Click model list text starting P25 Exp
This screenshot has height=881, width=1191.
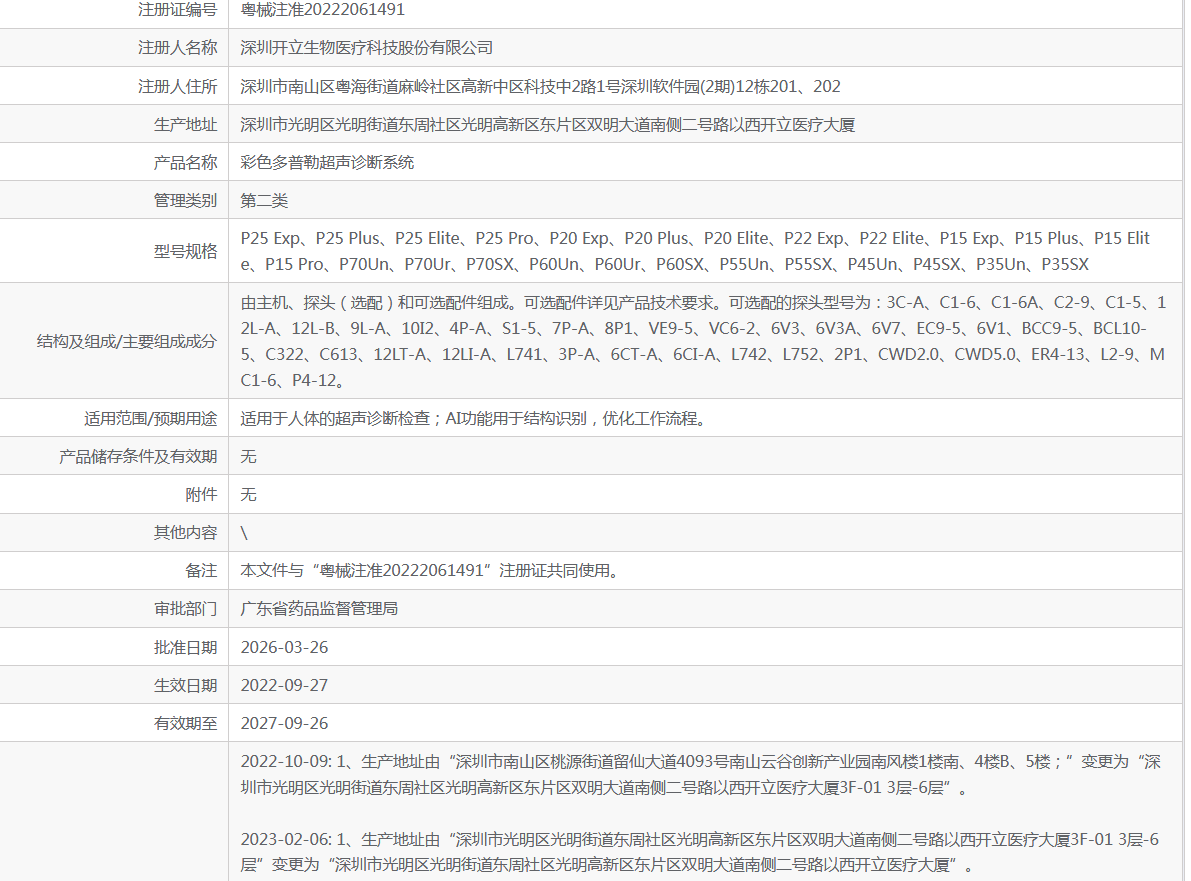(x=696, y=251)
